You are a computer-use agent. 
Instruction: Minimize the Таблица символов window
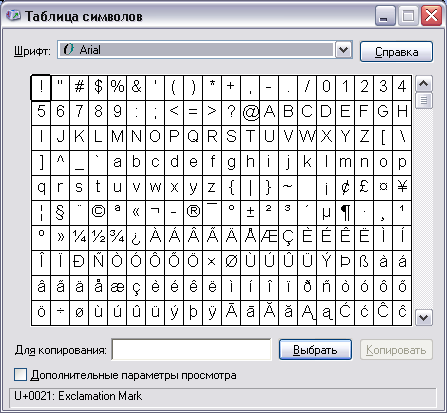coord(385,16)
